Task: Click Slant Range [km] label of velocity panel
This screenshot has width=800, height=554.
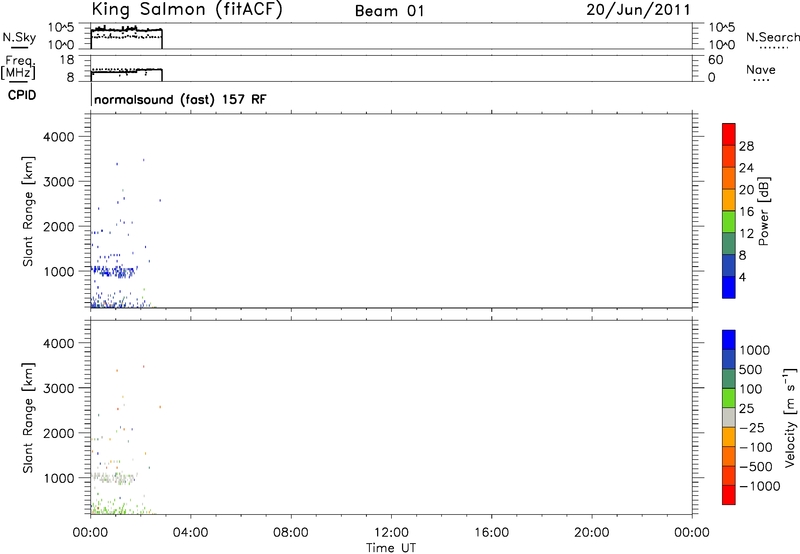Action: pyautogui.click(x=29, y=418)
